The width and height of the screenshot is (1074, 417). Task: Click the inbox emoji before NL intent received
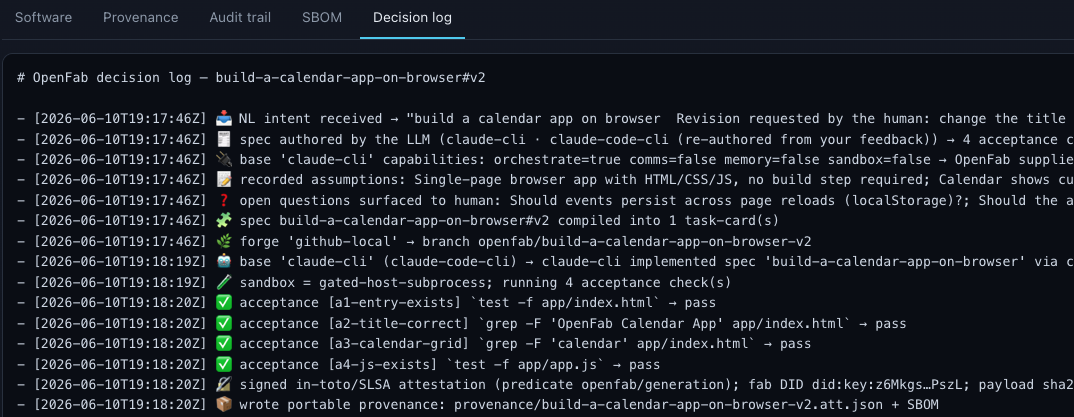(223, 118)
